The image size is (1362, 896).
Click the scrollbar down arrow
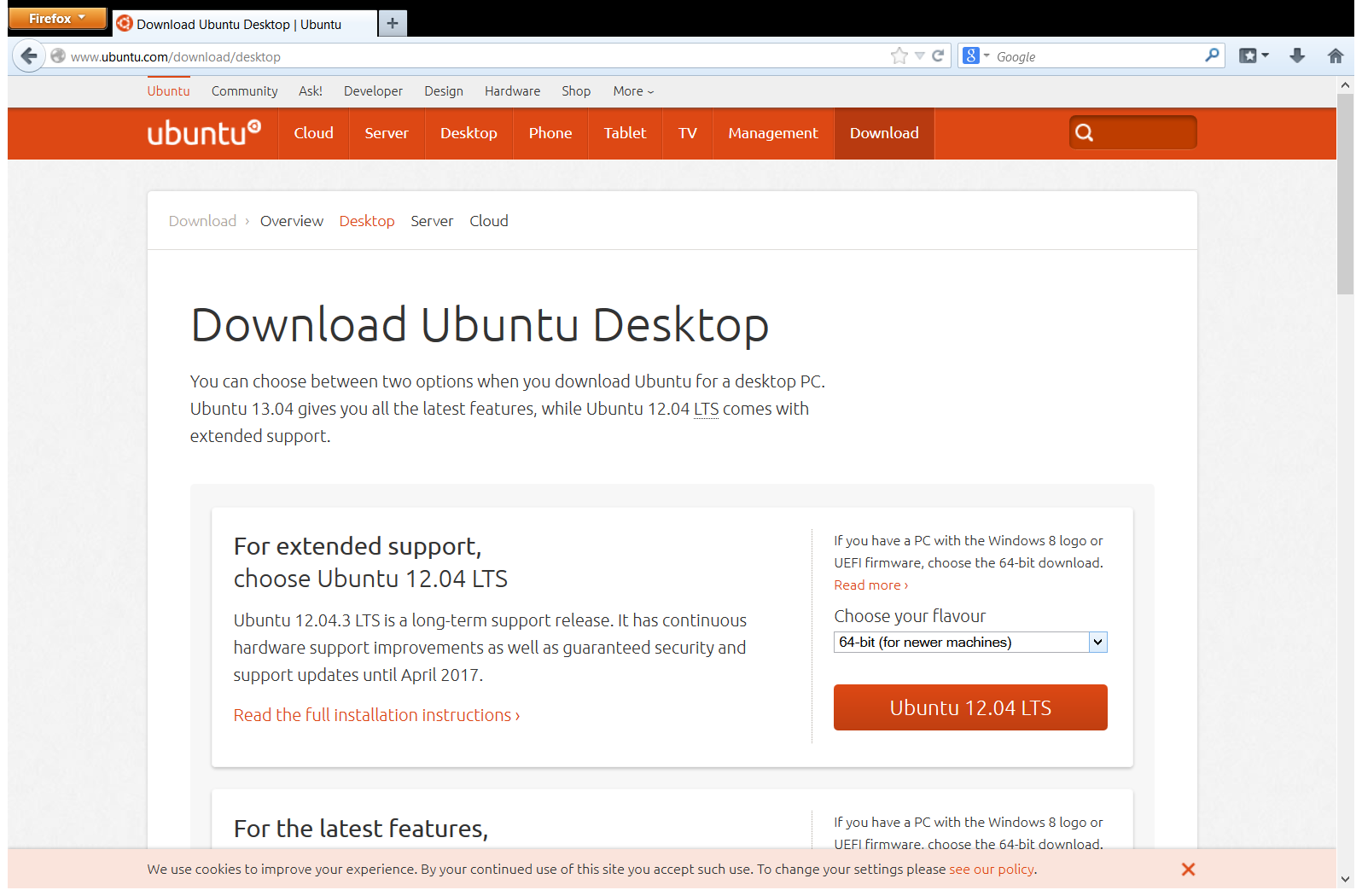pos(1345,879)
